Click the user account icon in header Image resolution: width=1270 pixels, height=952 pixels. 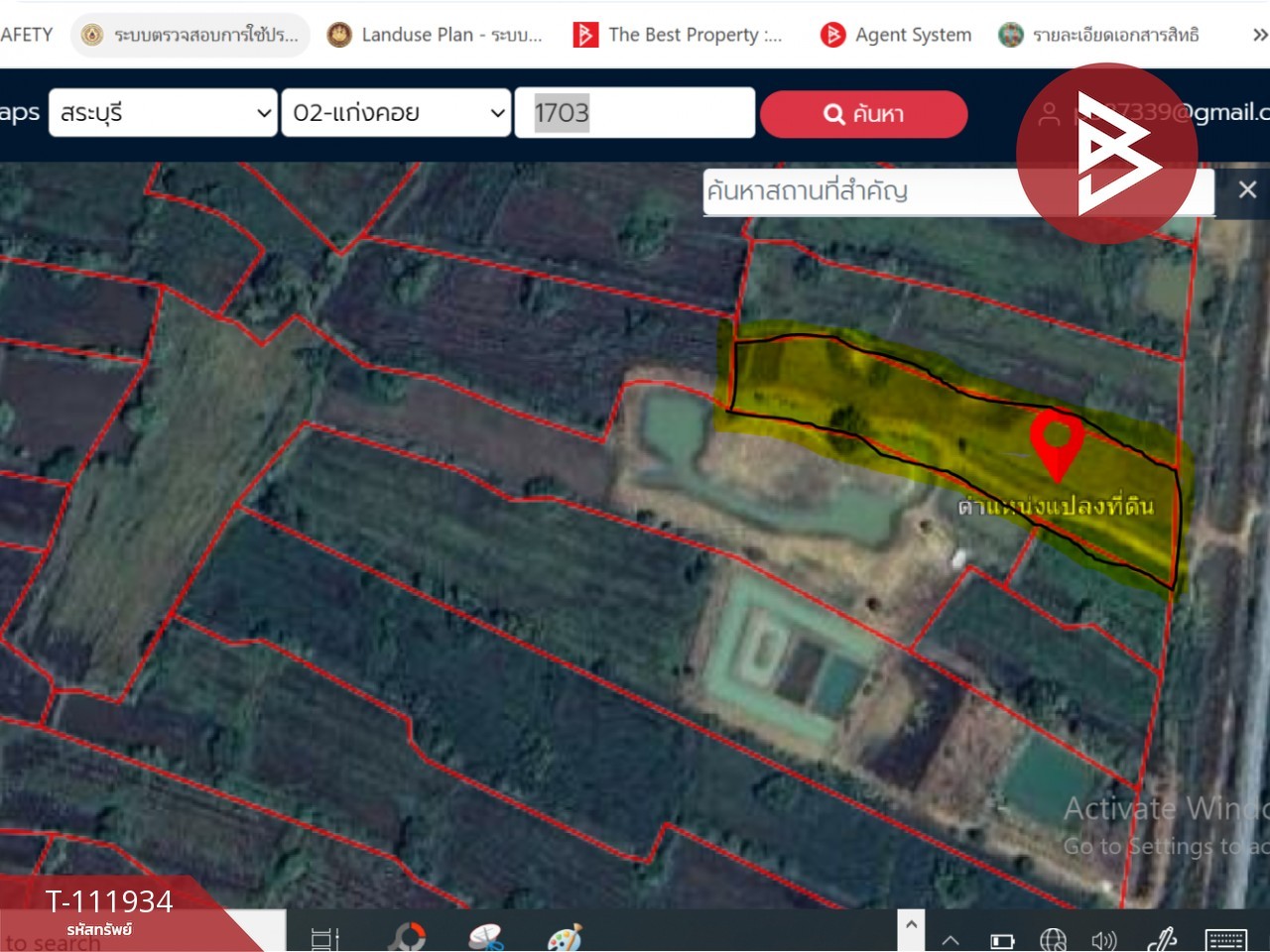click(1049, 114)
